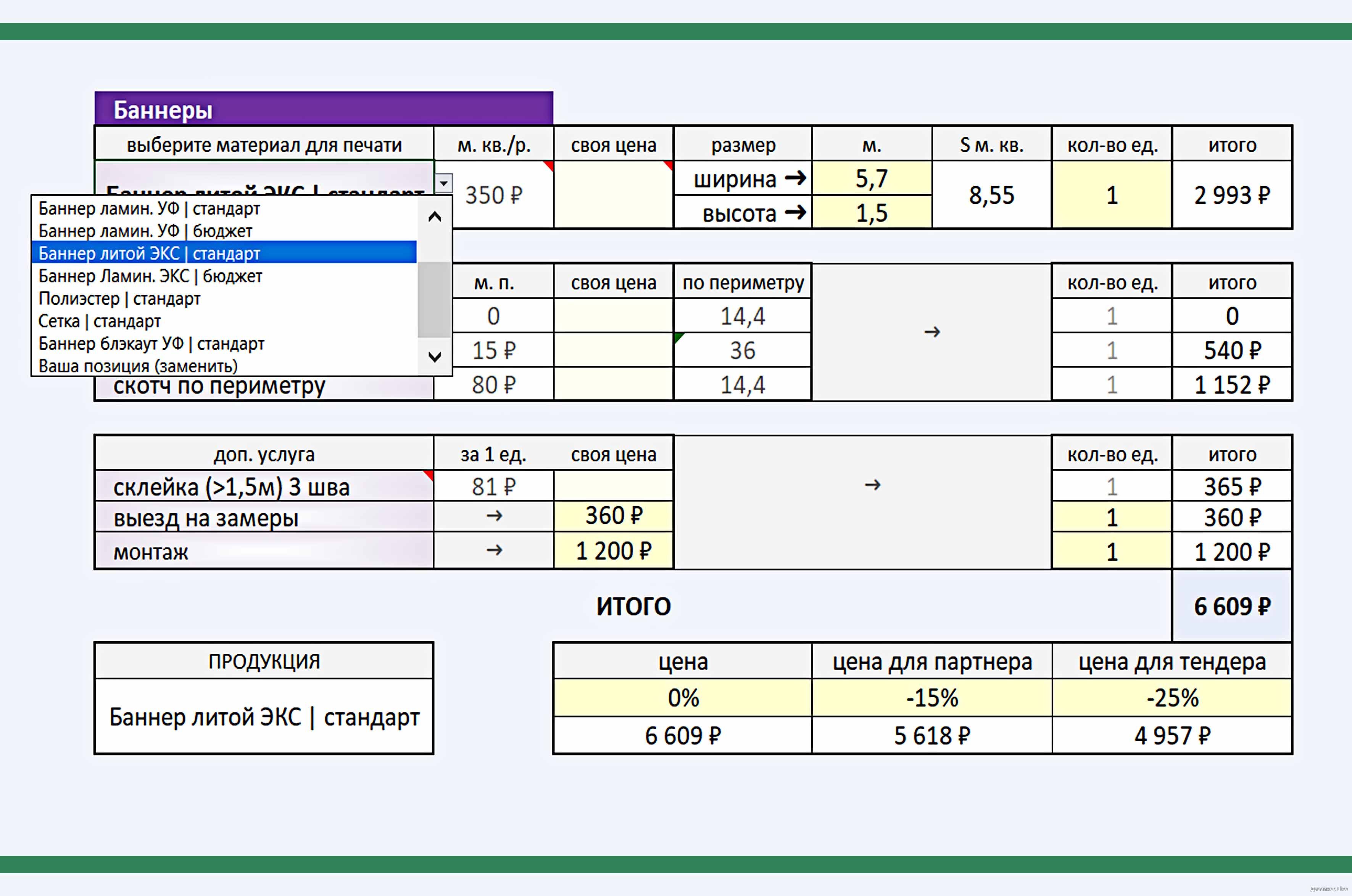
Task: Pick 'Баннер Ламин. ЭКС | бюджет' entry
Action: 150,276
